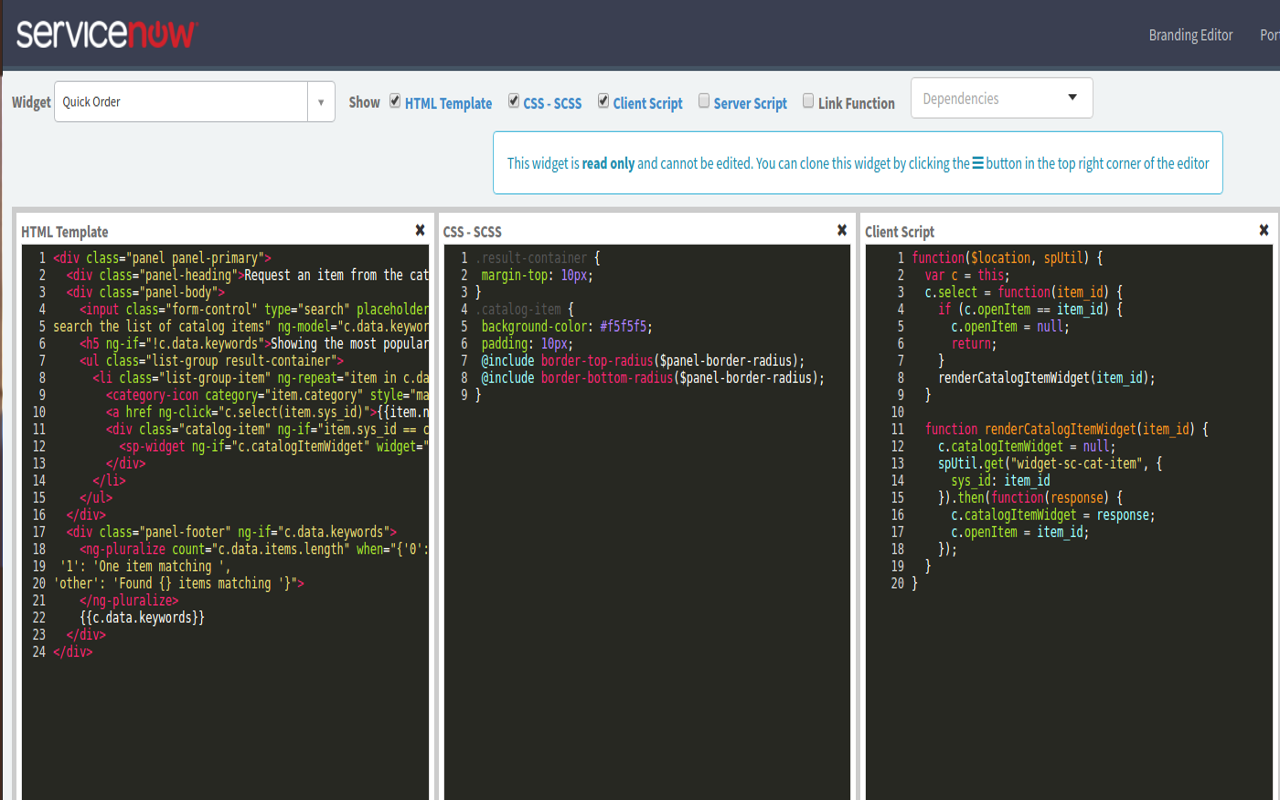This screenshot has height=800, width=1280.
Task: Click CSS 'border-top-radius' include line
Action: point(642,361)
